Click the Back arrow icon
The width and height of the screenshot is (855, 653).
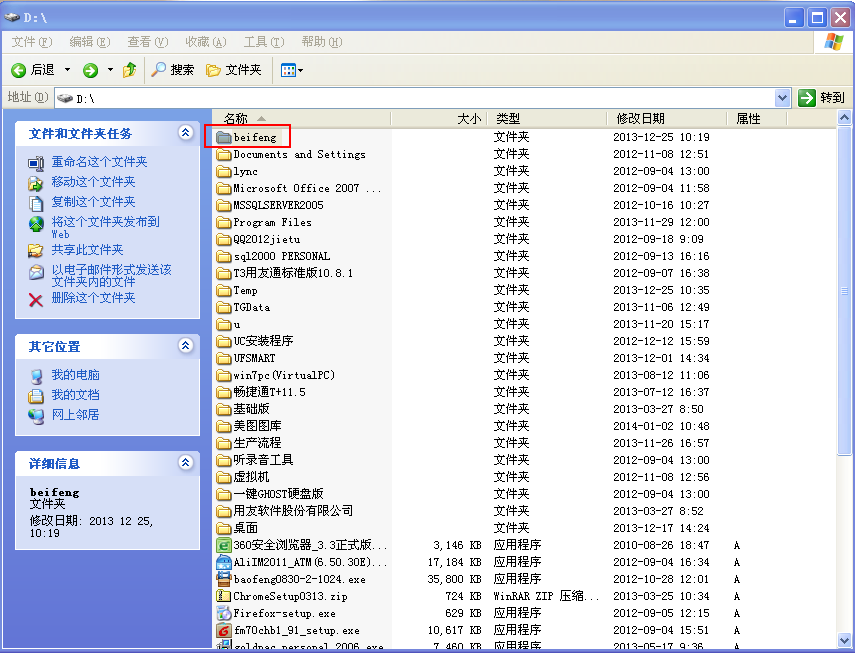[x=19, y=70]
